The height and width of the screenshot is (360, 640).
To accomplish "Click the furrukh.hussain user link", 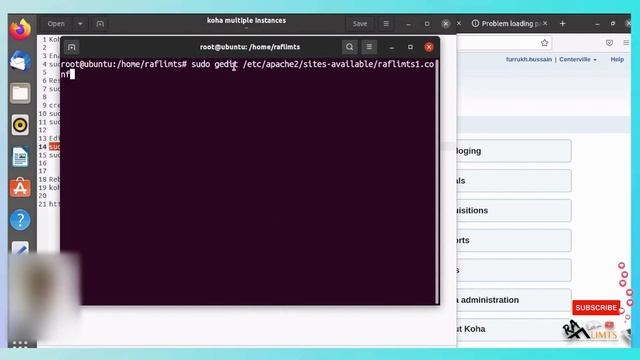I will click(529, 60).
